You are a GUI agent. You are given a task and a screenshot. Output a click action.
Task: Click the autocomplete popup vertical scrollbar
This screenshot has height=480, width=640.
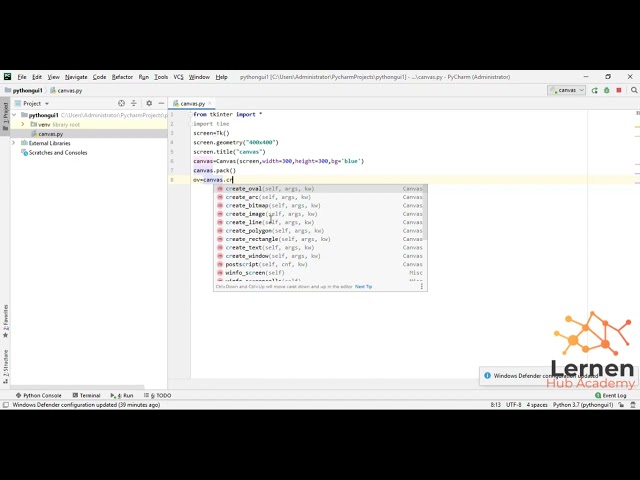pyautogui.click(x=425, y=213)
